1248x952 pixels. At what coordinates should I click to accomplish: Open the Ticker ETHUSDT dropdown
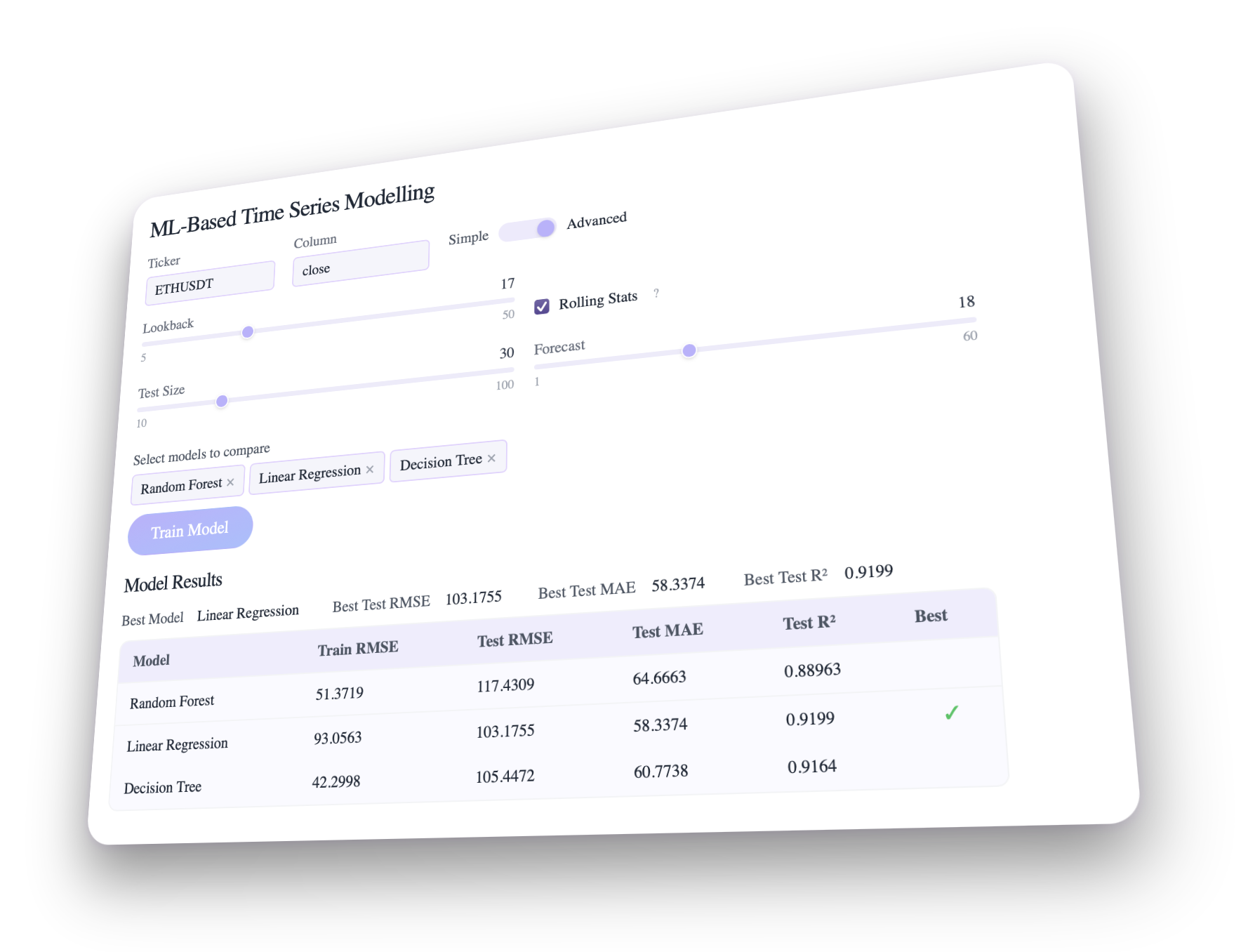coord(209,284)
